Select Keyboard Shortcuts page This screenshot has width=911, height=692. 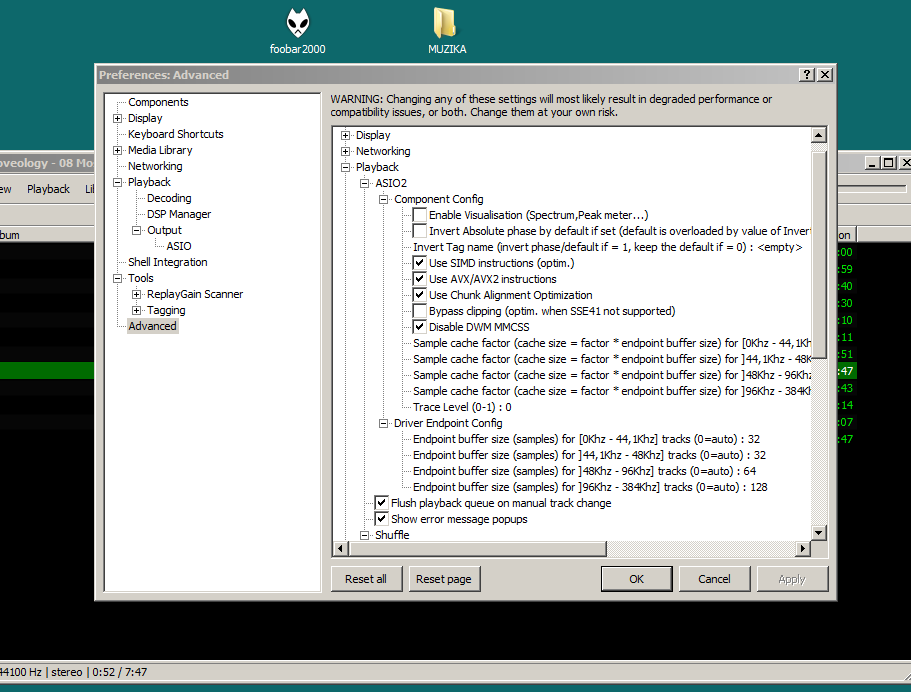click(175, 134)
